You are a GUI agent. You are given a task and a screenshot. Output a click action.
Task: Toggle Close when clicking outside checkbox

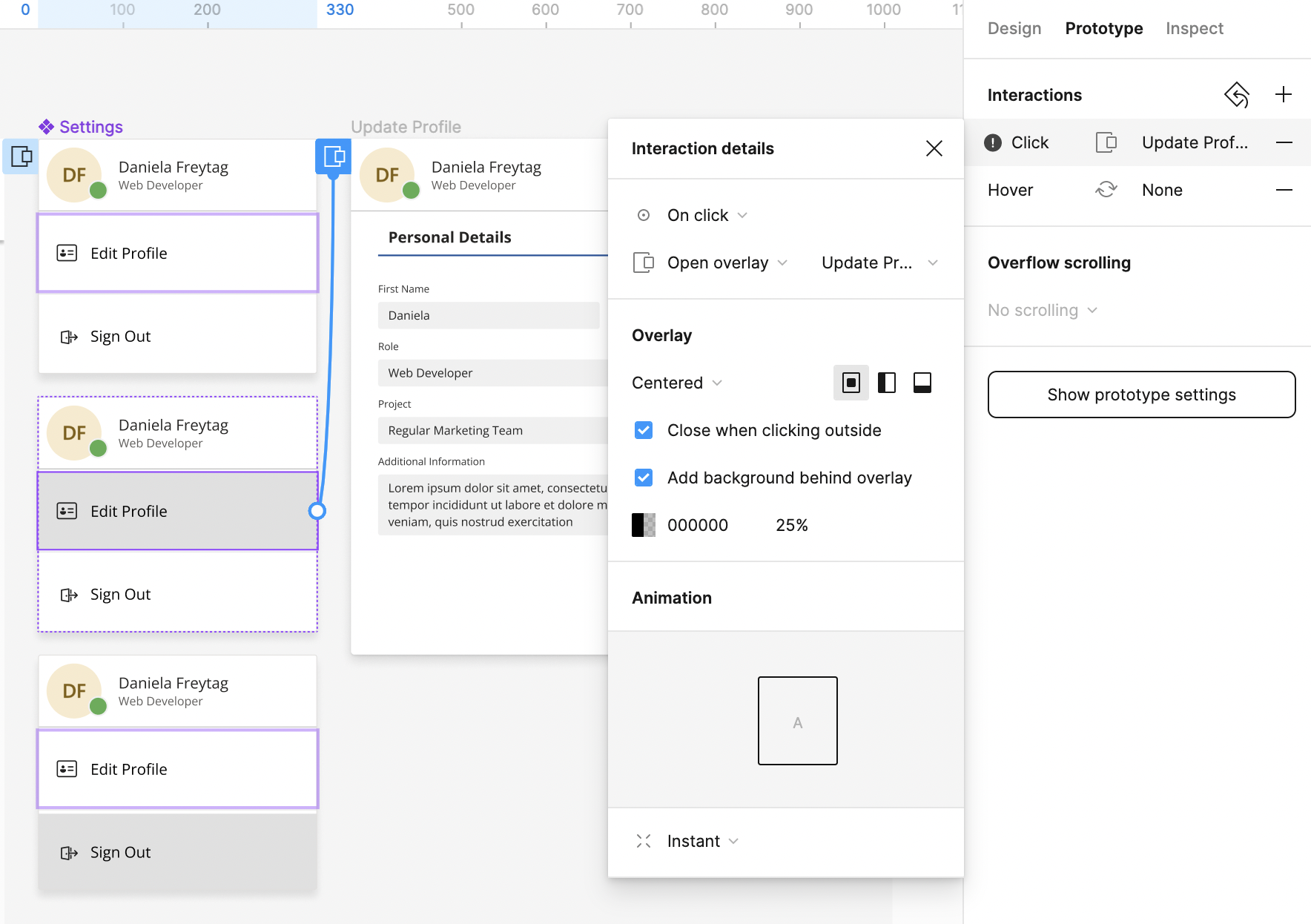pyautogui.click(x=644, y=430)
